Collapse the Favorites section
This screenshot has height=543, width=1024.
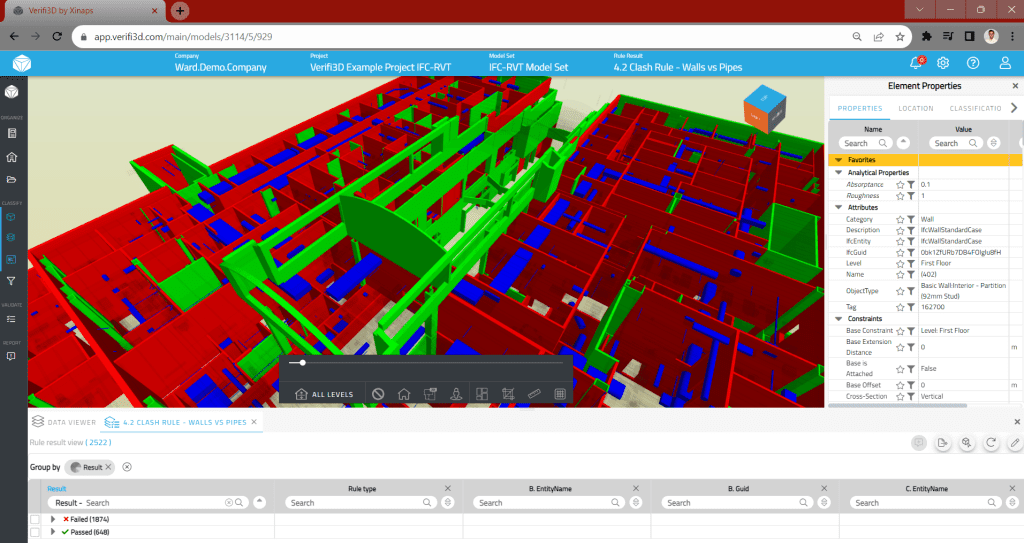pyautogui.click(x=839, y=159)
